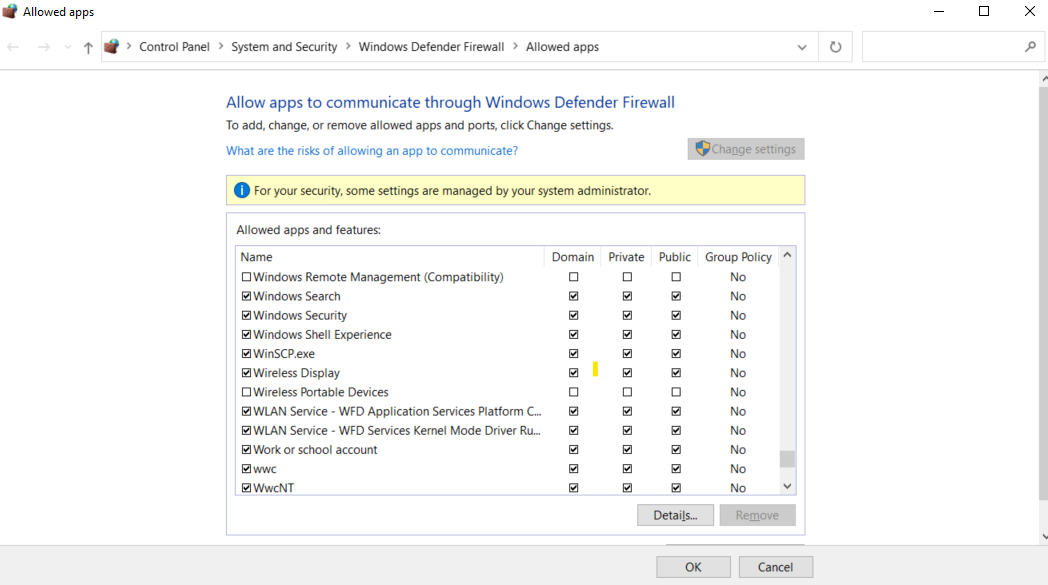Uncheck the Windows Search entry
This screenshot has height=585, width=1048.
tap(246, 296)
